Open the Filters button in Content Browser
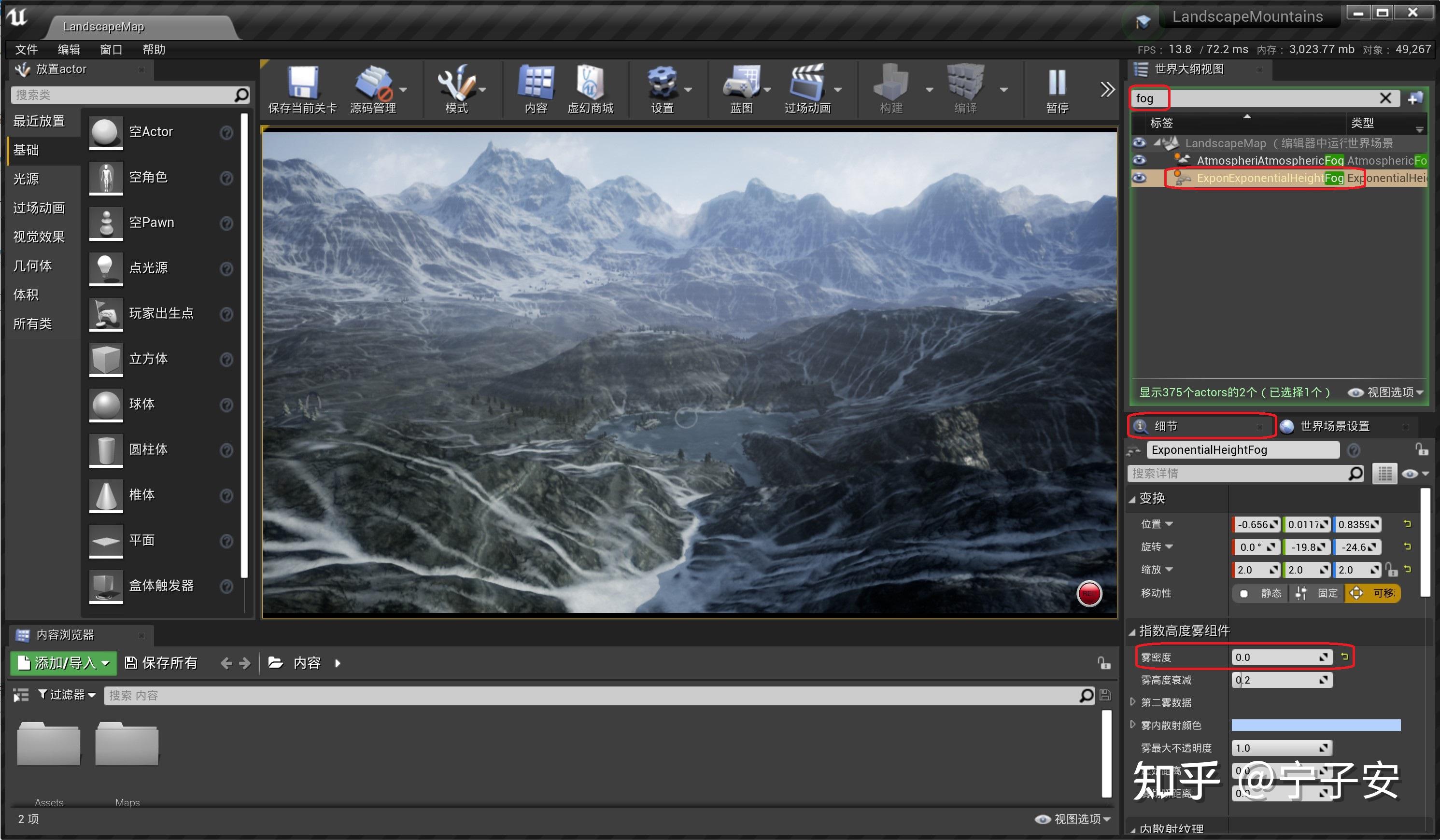 (x=67, y=695)
